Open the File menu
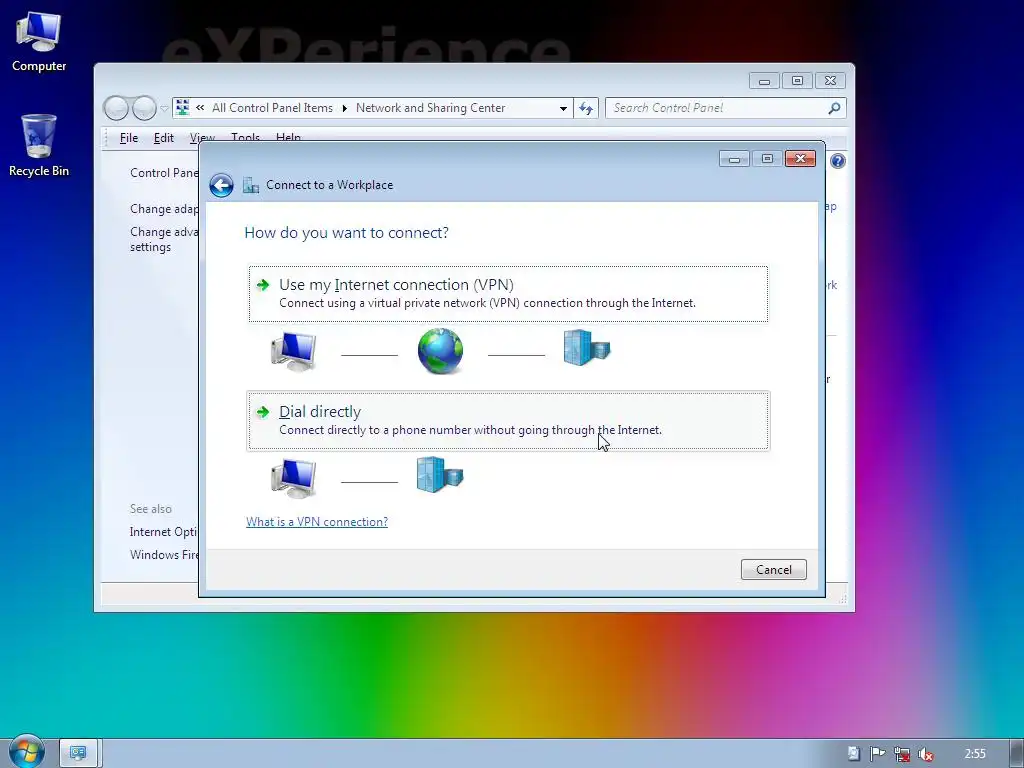Viewport: 1024px width, 768px height. pos(129,138)
